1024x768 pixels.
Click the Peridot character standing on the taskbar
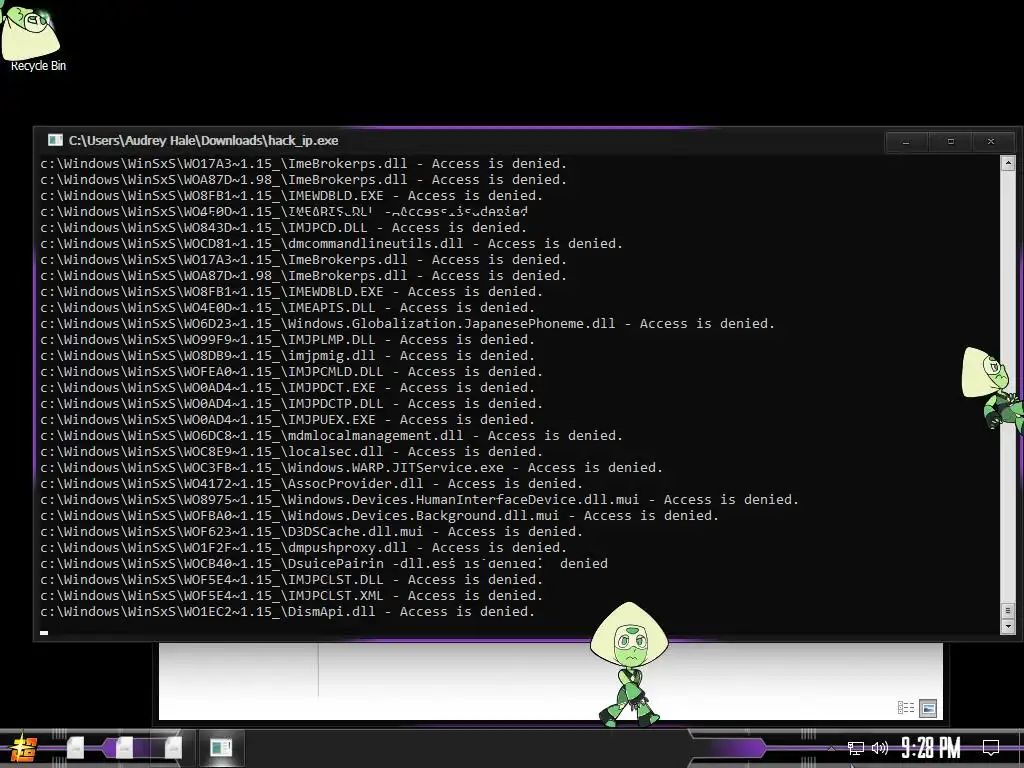coord(629,665)
